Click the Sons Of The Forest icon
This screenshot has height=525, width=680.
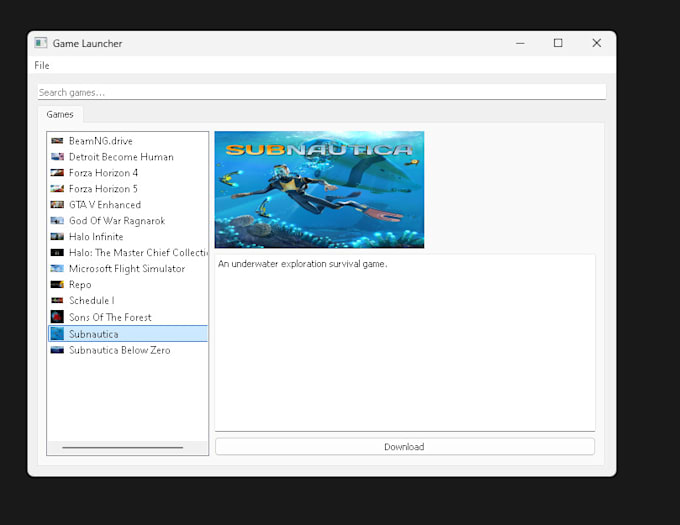coord(57,317)
